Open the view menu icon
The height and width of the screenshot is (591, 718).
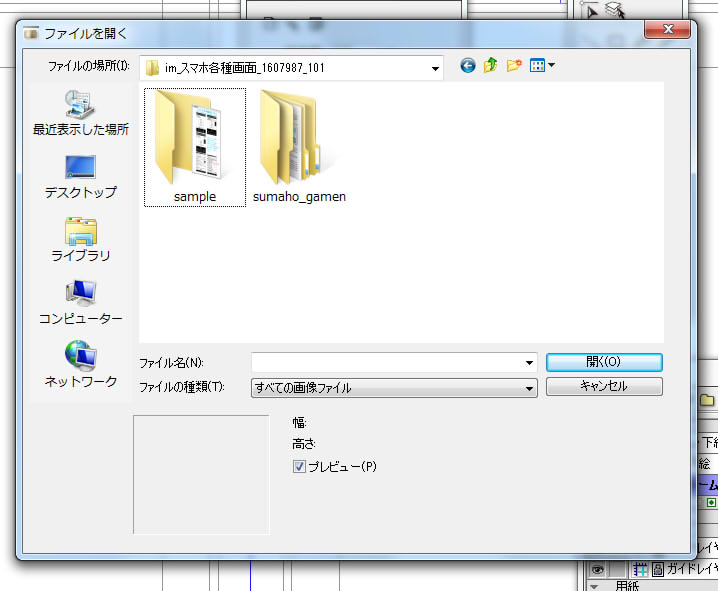tap(537, 66)
